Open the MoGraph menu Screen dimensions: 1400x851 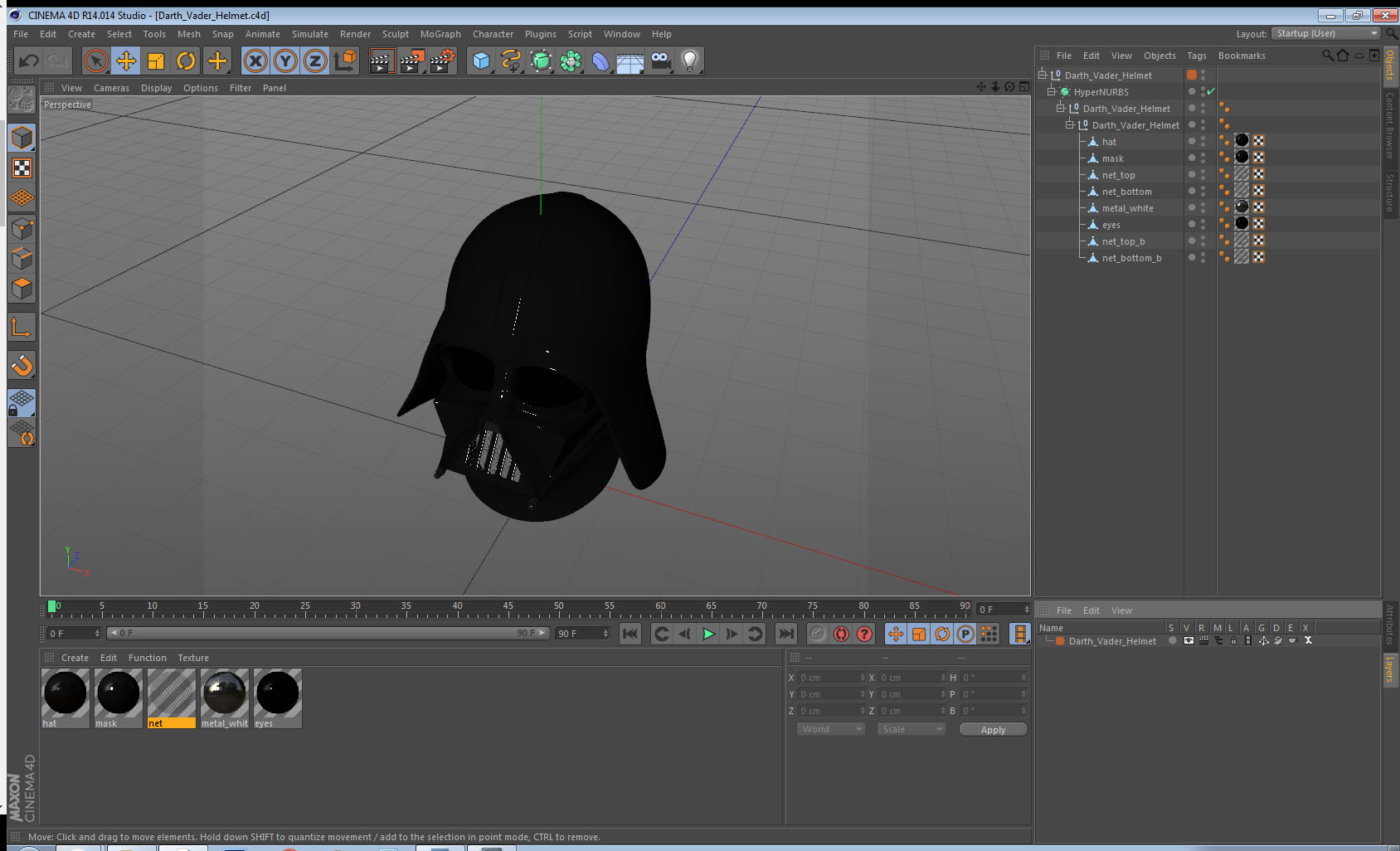tap(440, 34)
